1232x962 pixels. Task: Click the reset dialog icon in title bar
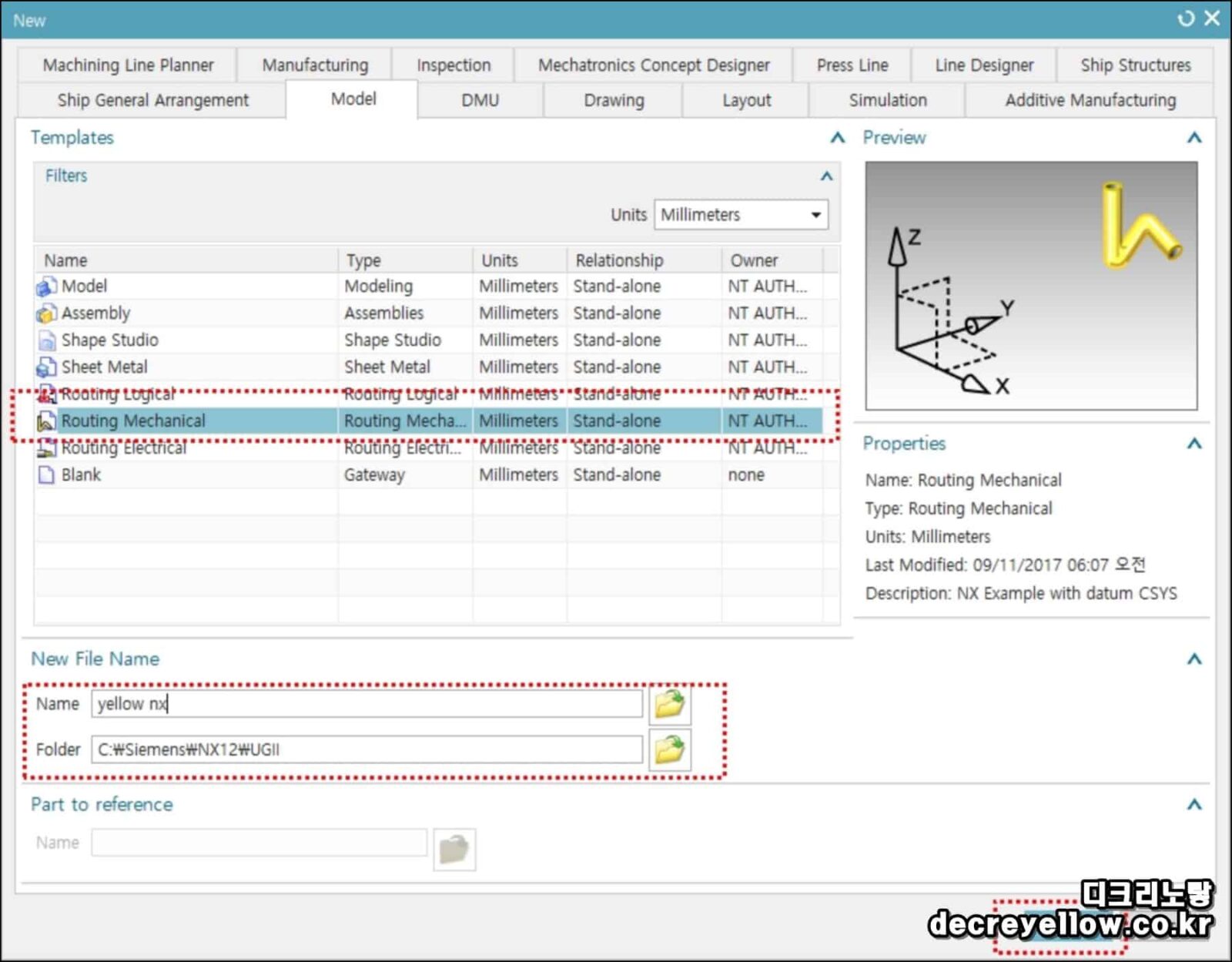tap(1186, 18)
